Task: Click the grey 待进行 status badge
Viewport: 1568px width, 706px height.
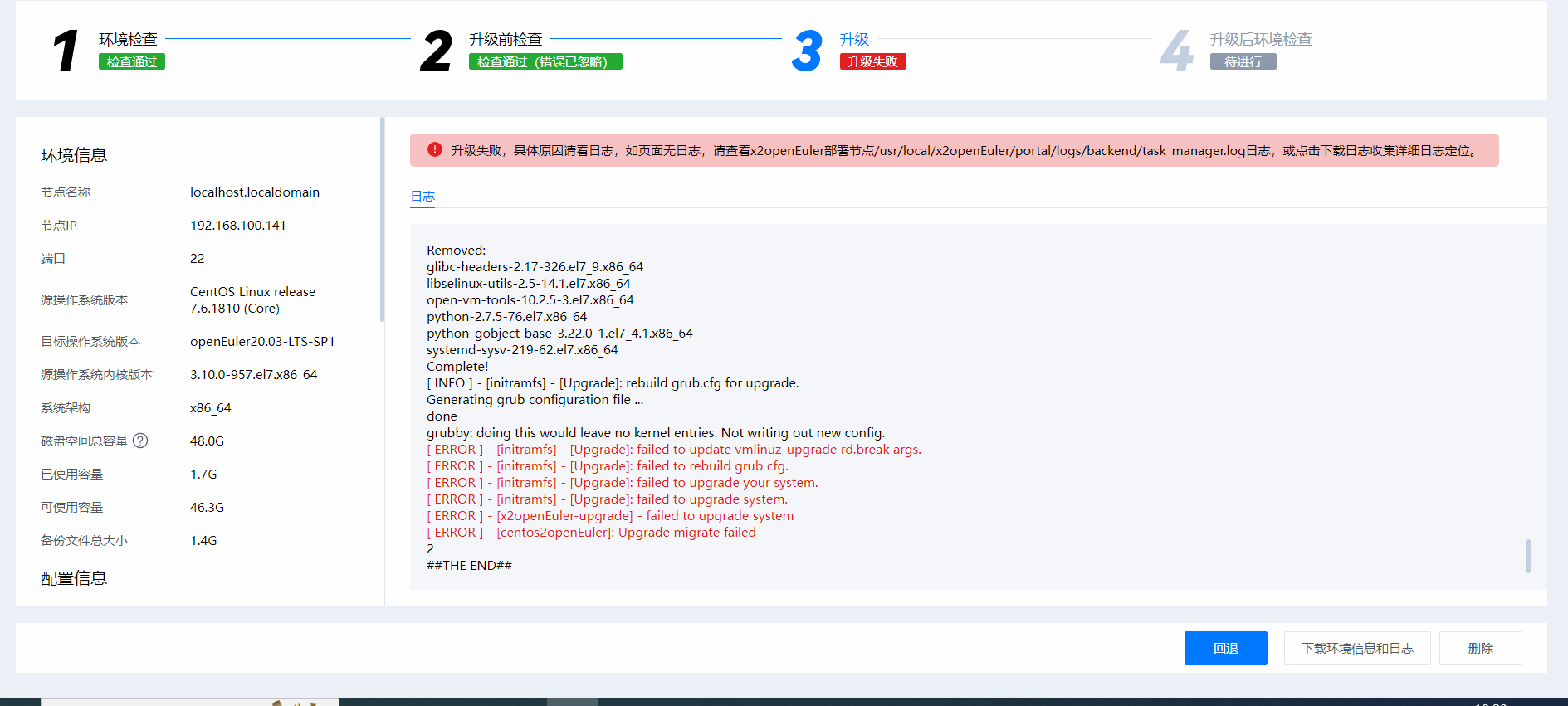Action: click(1243, 62)
